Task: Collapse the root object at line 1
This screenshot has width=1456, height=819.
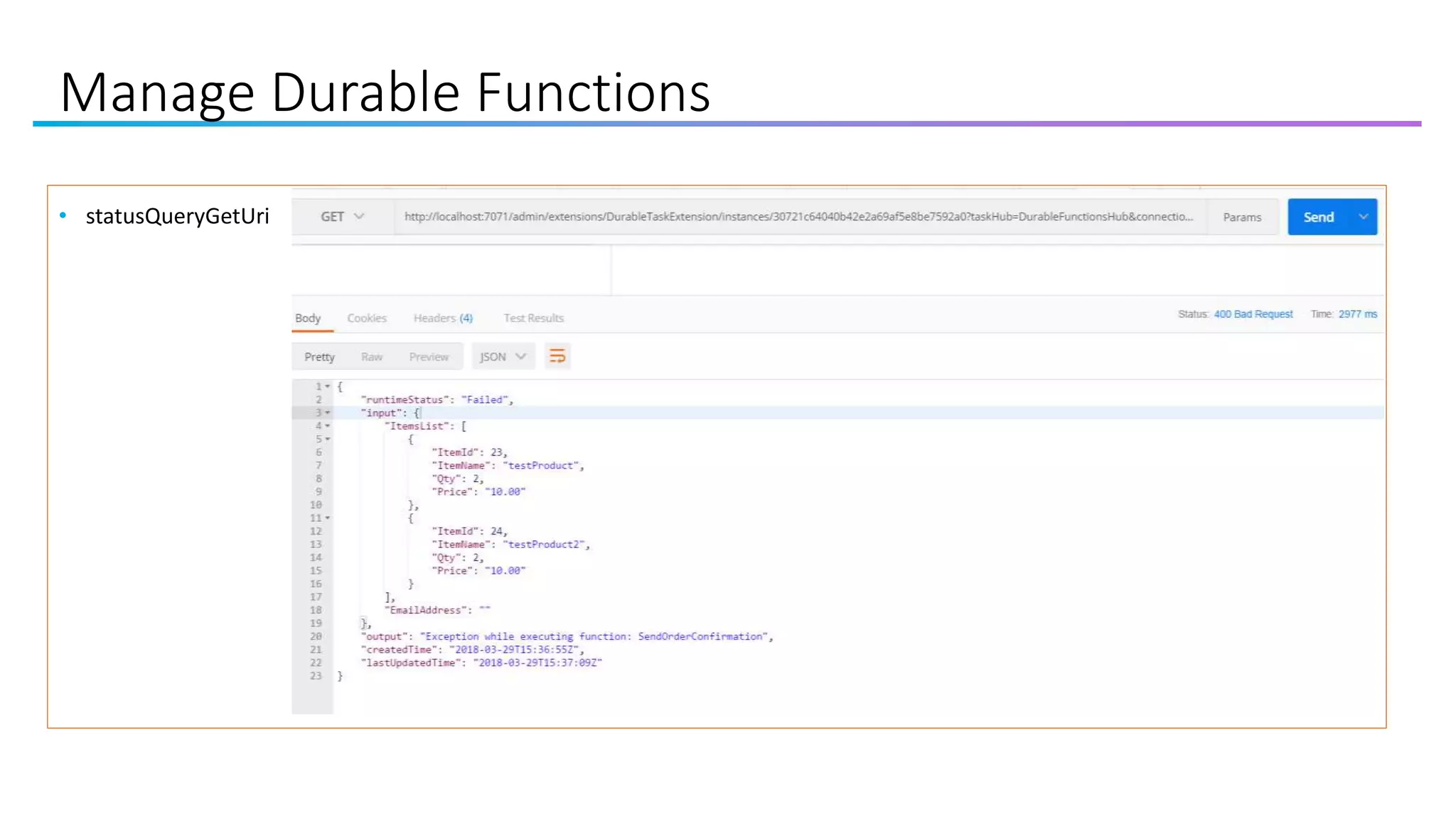Action: pyautogui.click(x=328, y=387)
